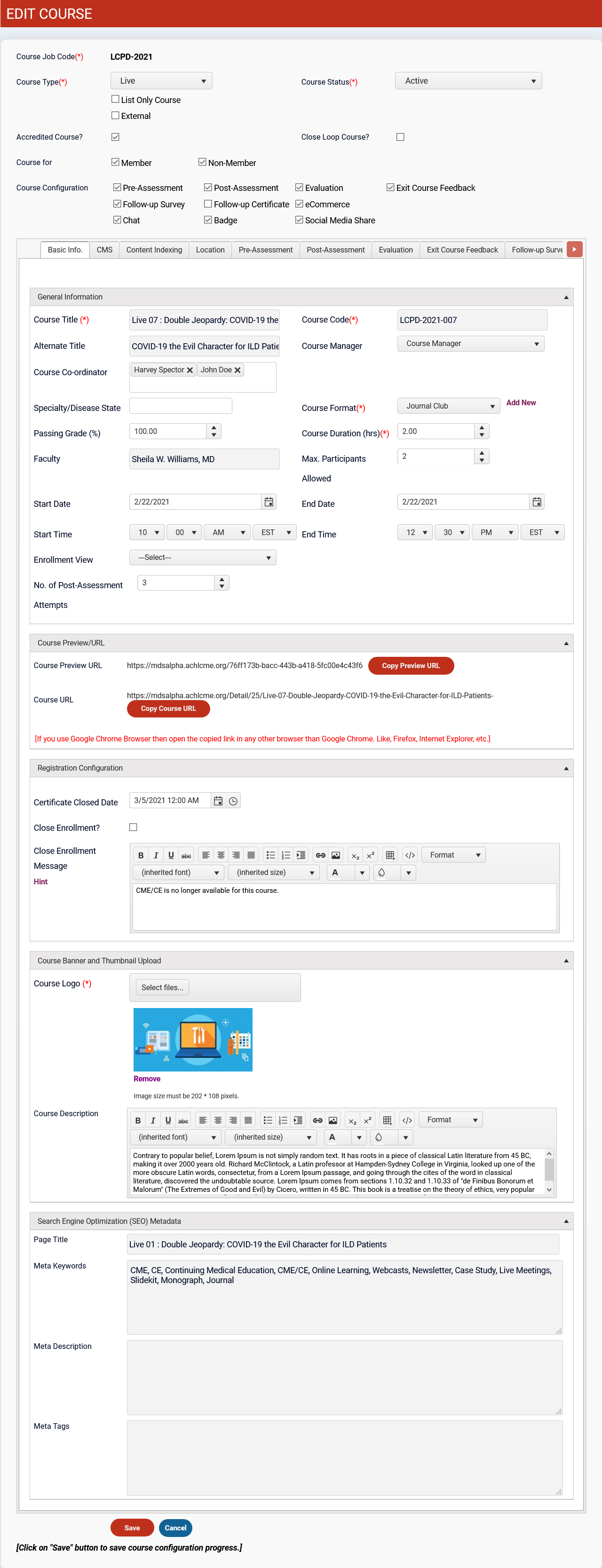Click the insert table icon in Course Description editor

pos(388,1120)
